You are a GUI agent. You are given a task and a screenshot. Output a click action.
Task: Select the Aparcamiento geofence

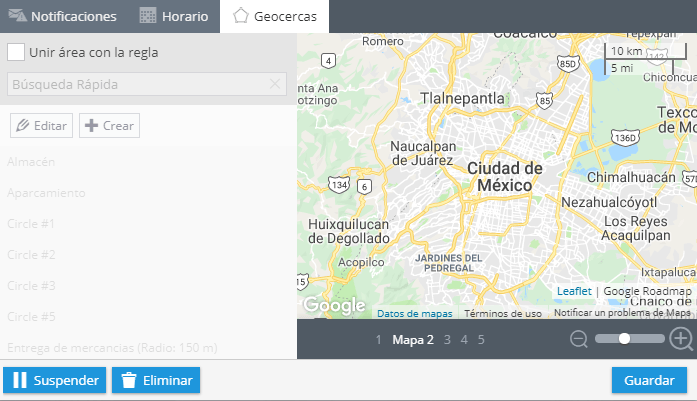(46, 193)
